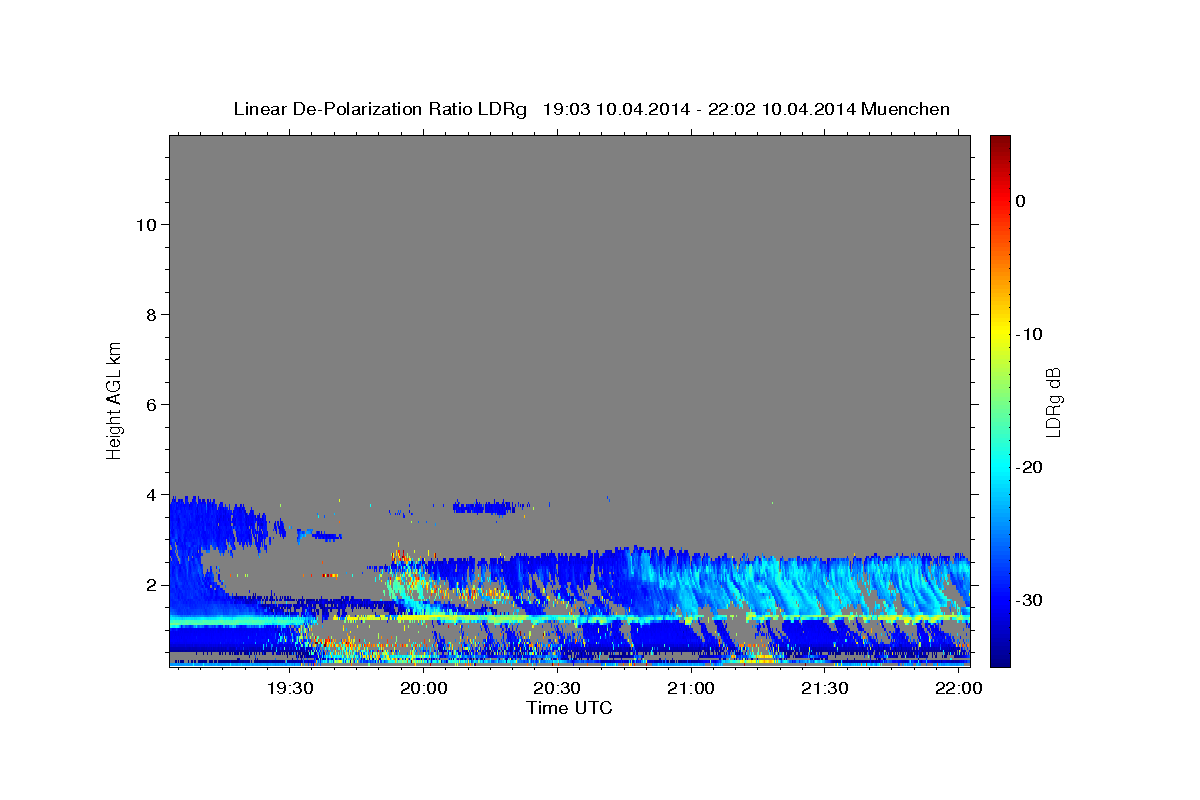
Task: Click the 21:30 time tick label
Action: (824, 689)
